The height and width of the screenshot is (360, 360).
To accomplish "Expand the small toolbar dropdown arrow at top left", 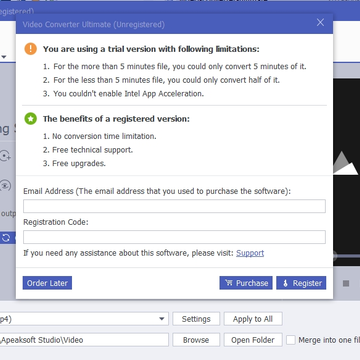I will tap(4, 57).
